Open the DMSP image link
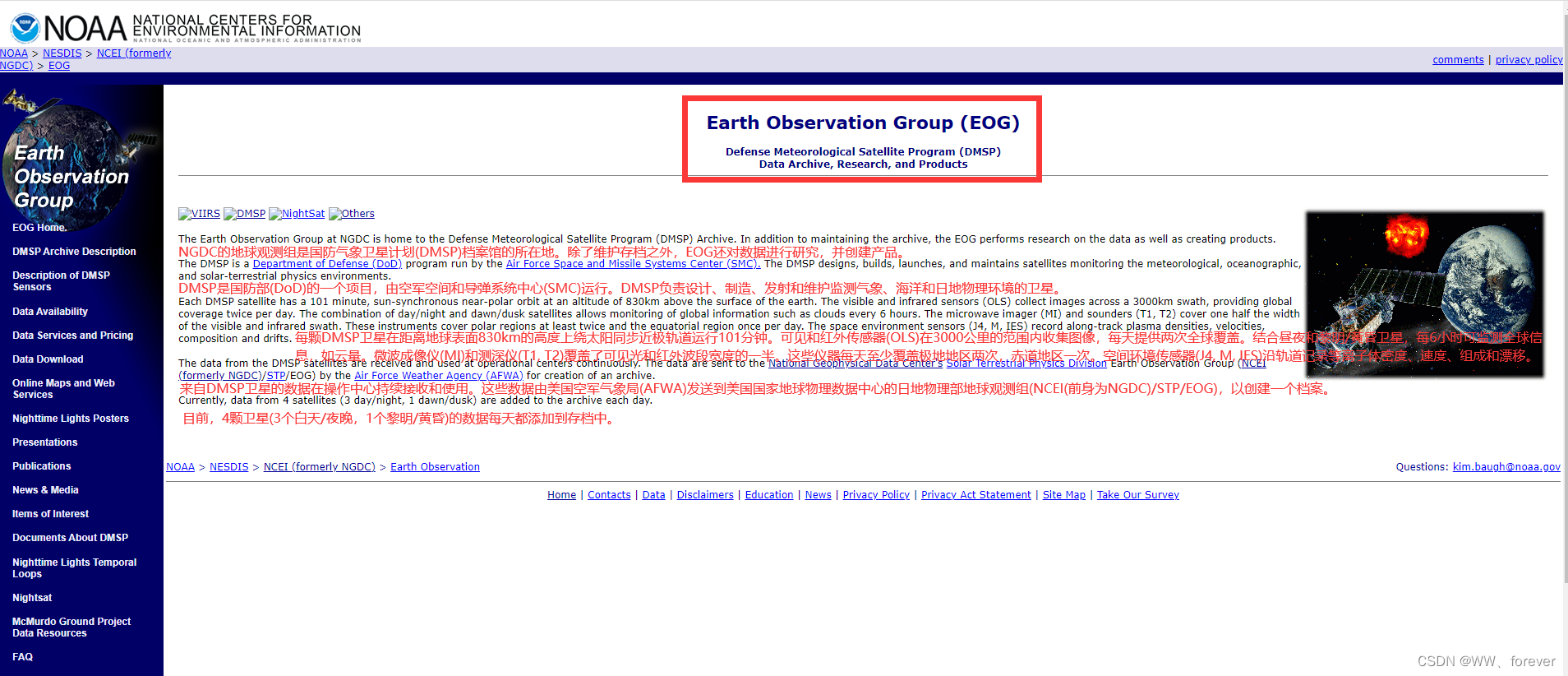 click(x=244, y=214)
